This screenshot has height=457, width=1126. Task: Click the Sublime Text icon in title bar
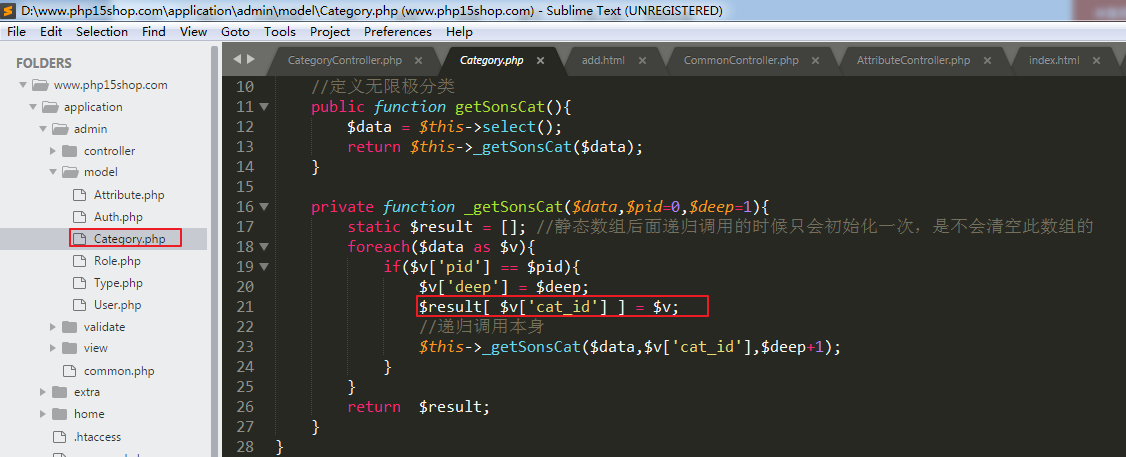[x=10, y=10]
